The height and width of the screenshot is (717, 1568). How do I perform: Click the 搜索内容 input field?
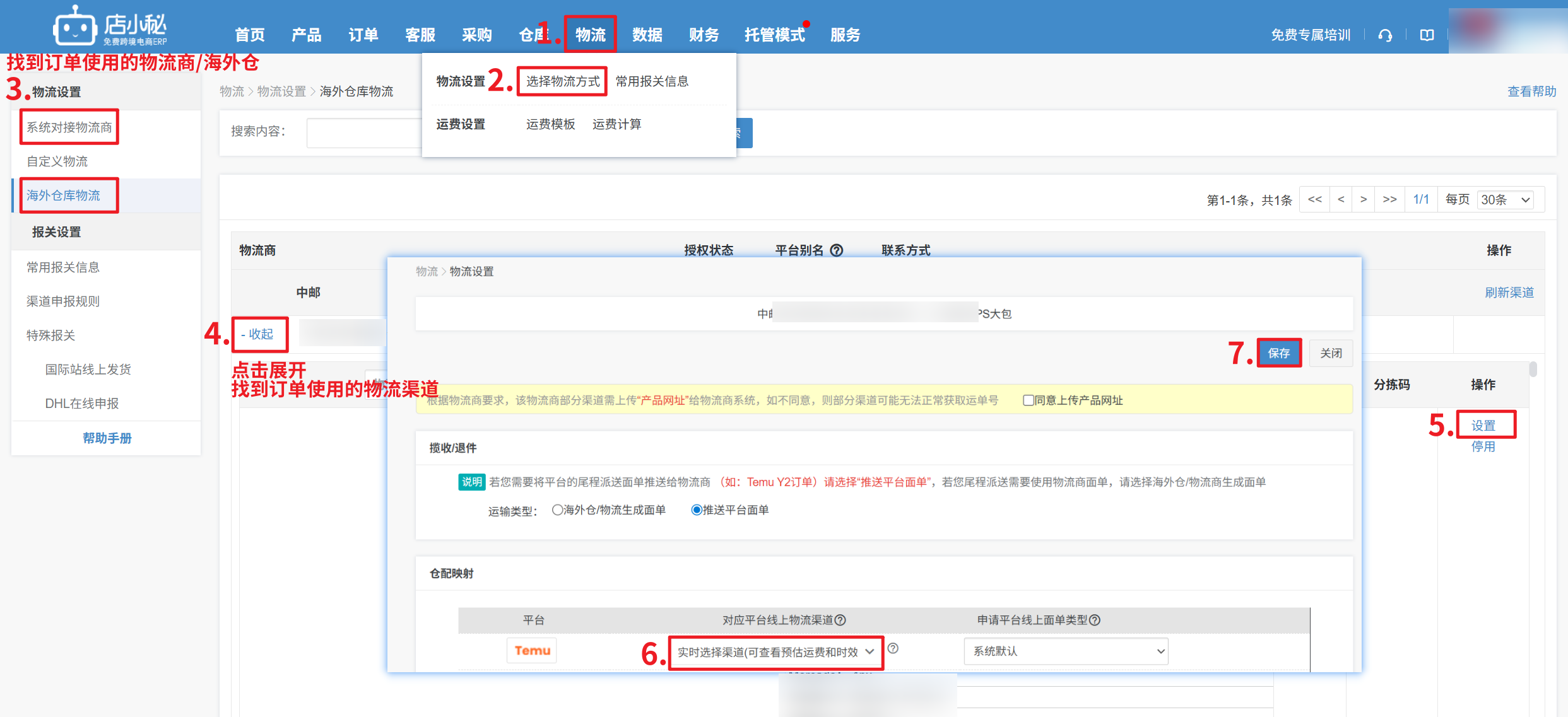point(363,133)
